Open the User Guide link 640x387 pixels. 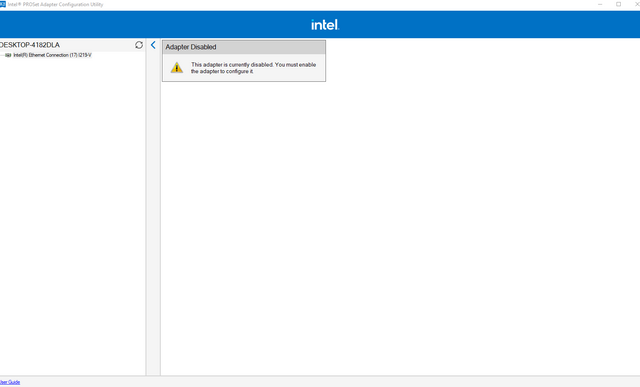10,382
